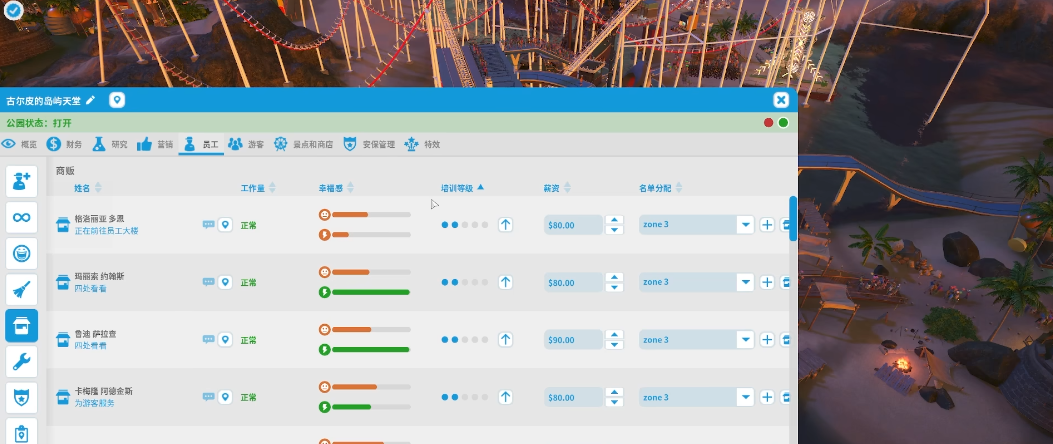This screenshot has width=1053, height=444.
Task: Open thoughts bubble for 玛丽索 约翰斯
Action: point(209,282)
